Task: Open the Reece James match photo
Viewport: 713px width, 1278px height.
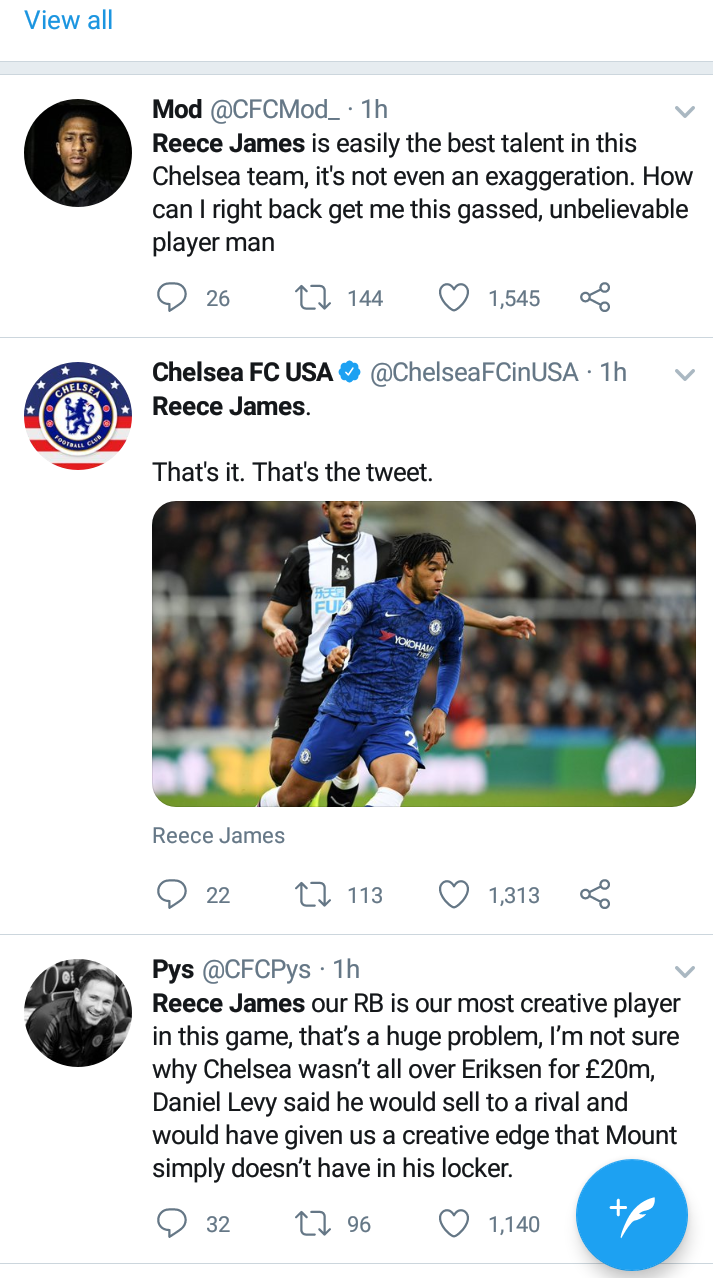Action: [x=423, y=653]
